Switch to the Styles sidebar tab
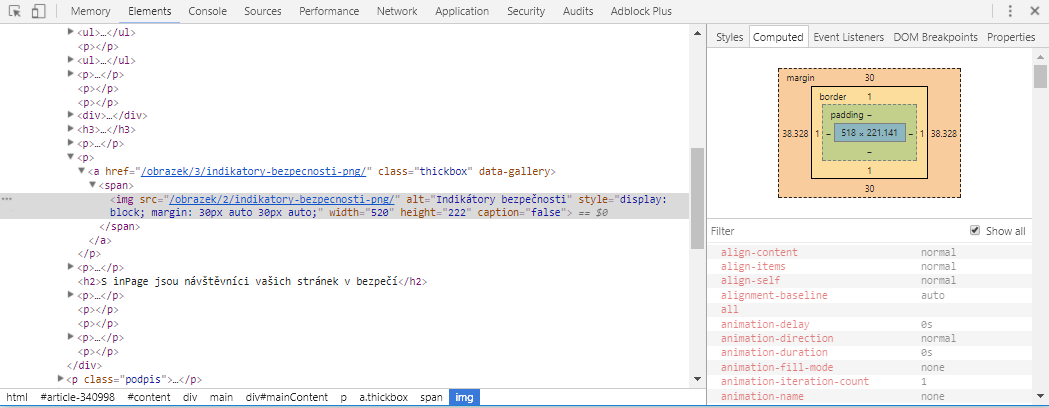The width and height of the screenshot is (1049, 408). pos(729,37)
